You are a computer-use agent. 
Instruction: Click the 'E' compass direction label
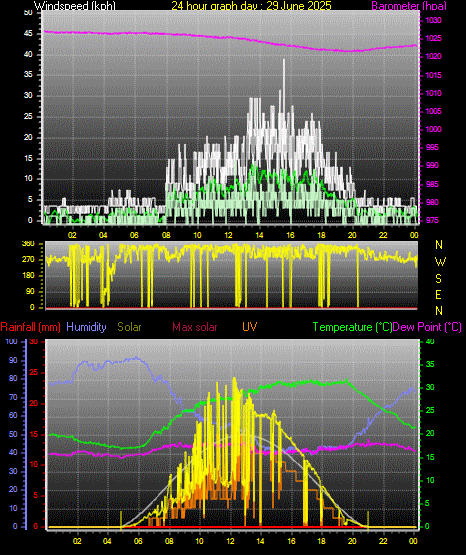click(438, 294)
